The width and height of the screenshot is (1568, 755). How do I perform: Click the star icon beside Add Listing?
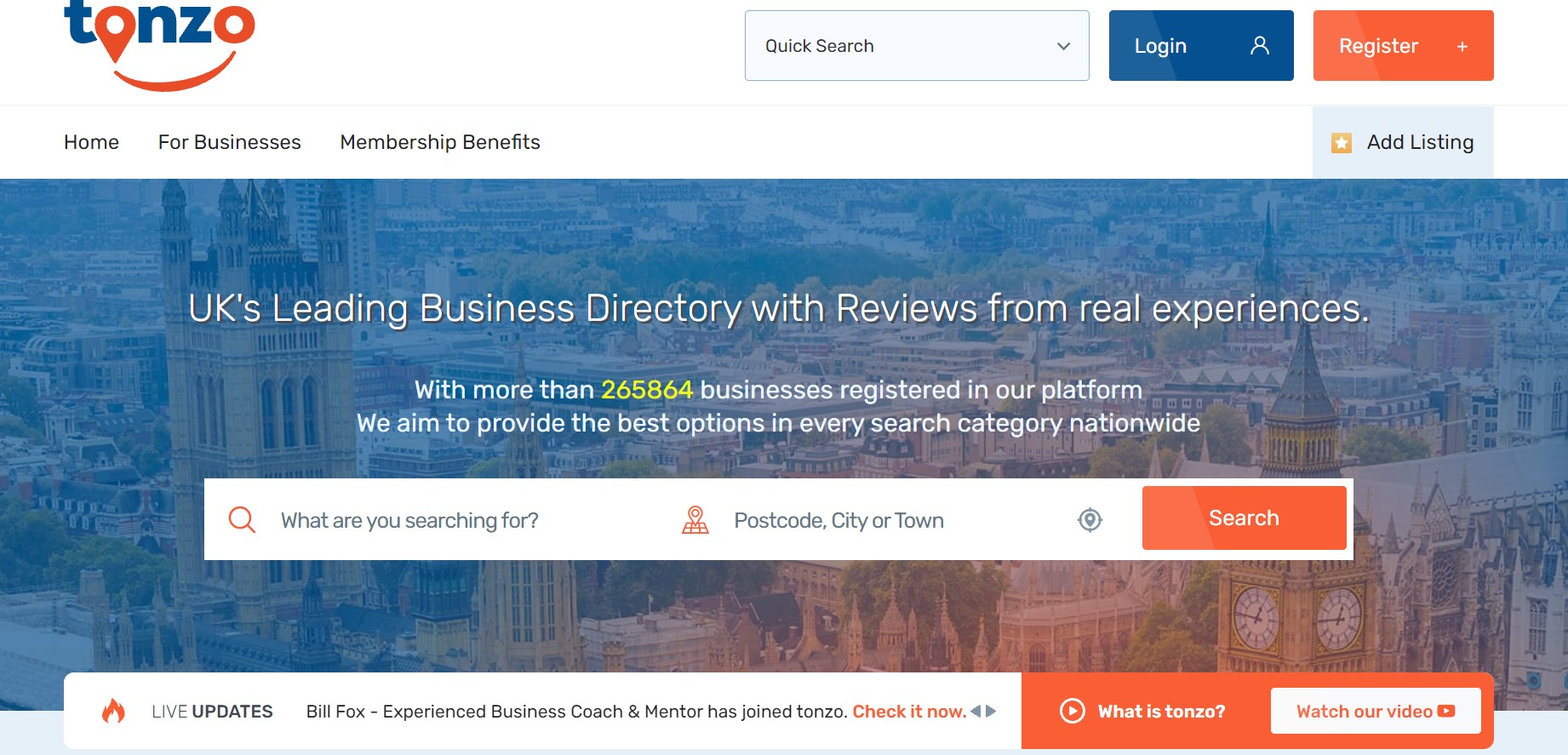tap(1342, 143)
